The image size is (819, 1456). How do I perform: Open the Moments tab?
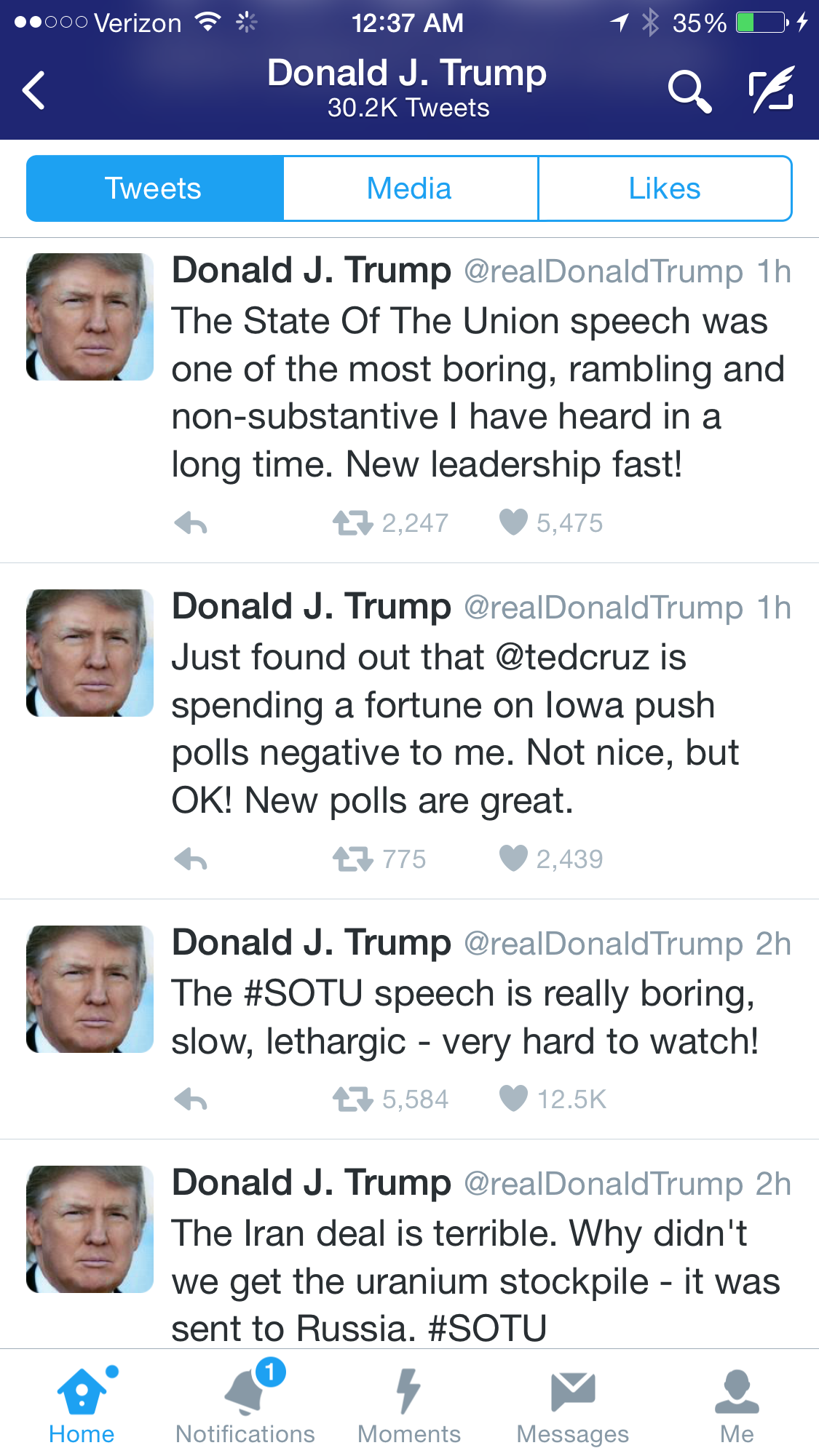(409, 1404)
